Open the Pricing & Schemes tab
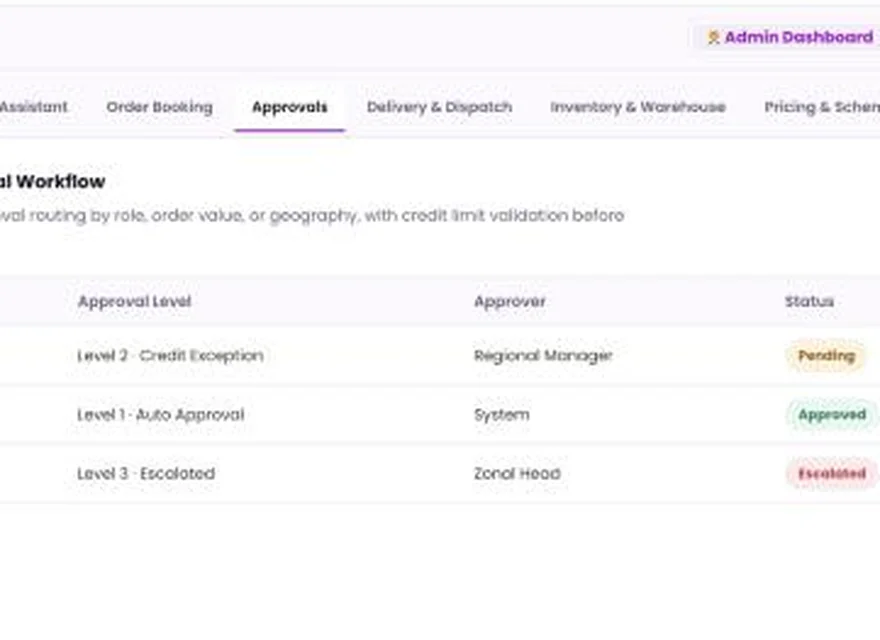 822,107
